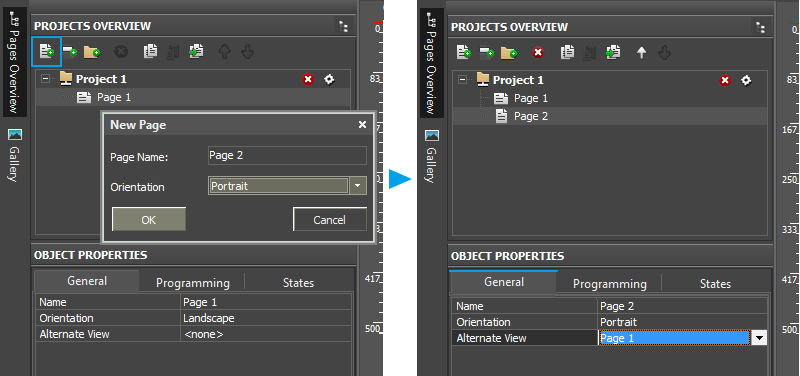The height and width of the screenshot is (376, 800).
Task: Click tree-view icon in right Projects Overview header
Action: click(760, 28)
